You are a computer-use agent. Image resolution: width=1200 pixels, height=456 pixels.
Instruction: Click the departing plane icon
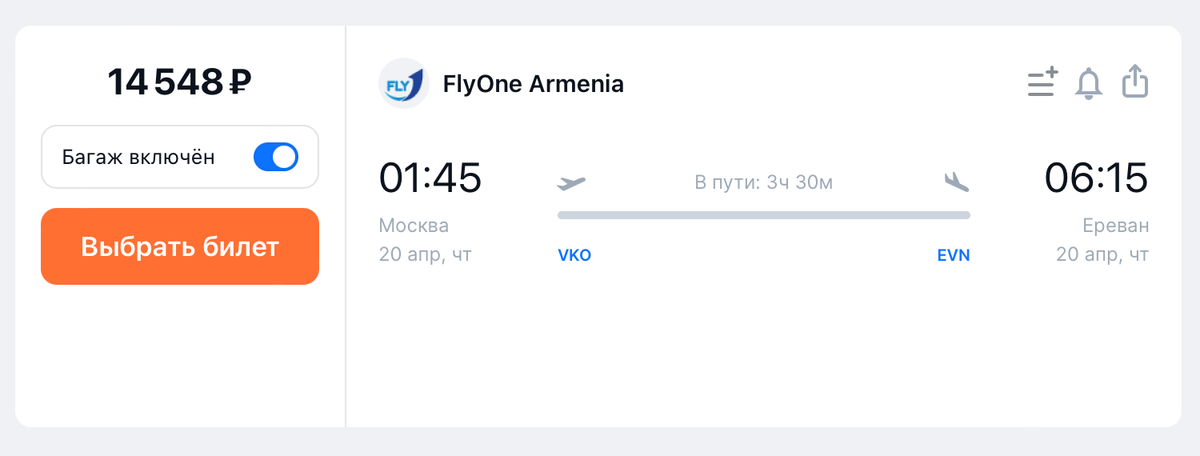coord(572,182)
